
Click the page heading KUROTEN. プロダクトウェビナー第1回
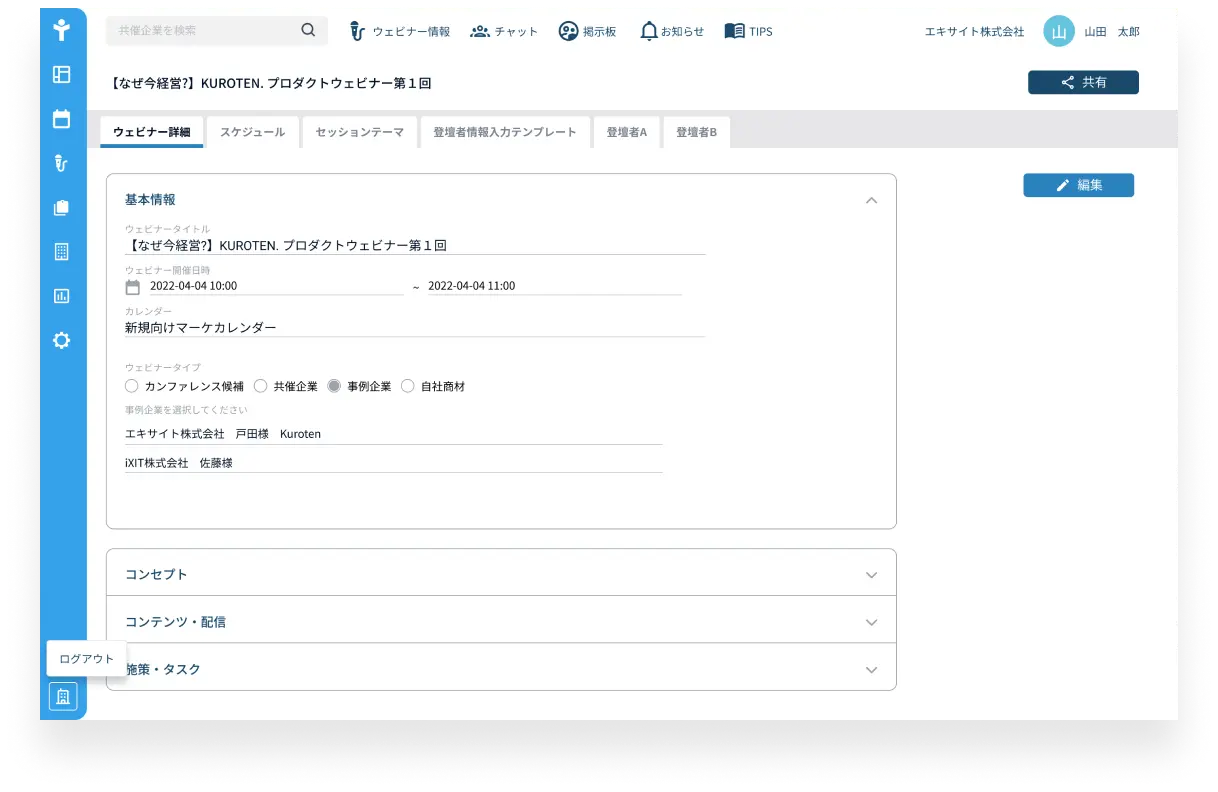[x=271, y=83]
